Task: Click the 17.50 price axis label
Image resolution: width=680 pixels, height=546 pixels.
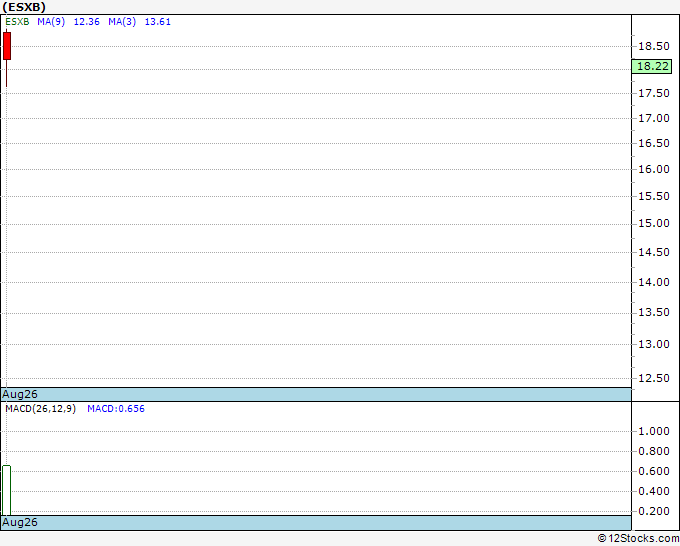Action: click(x=654, y=93)
